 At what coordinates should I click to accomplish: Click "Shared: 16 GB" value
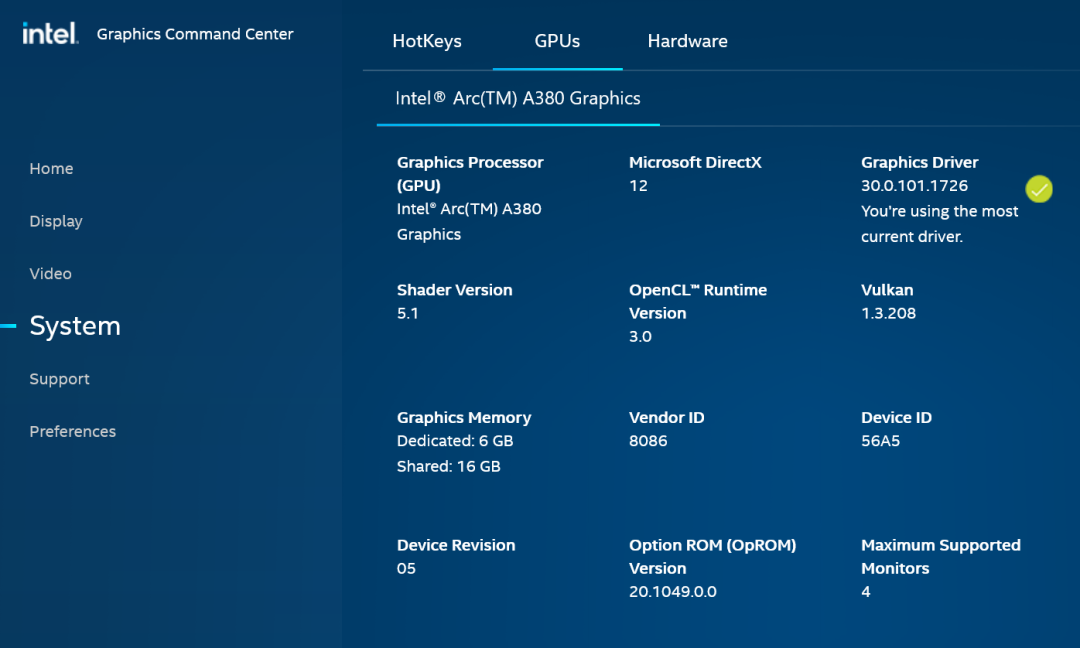(448, 466)
